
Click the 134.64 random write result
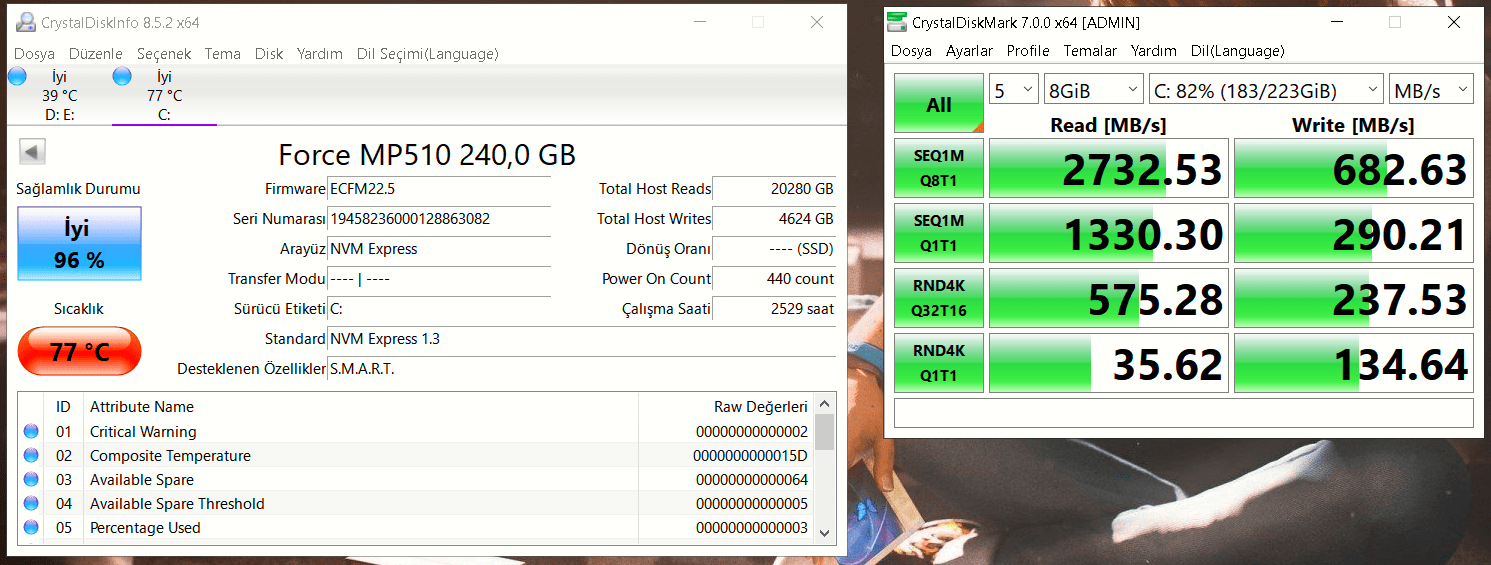click(1354, 363)
